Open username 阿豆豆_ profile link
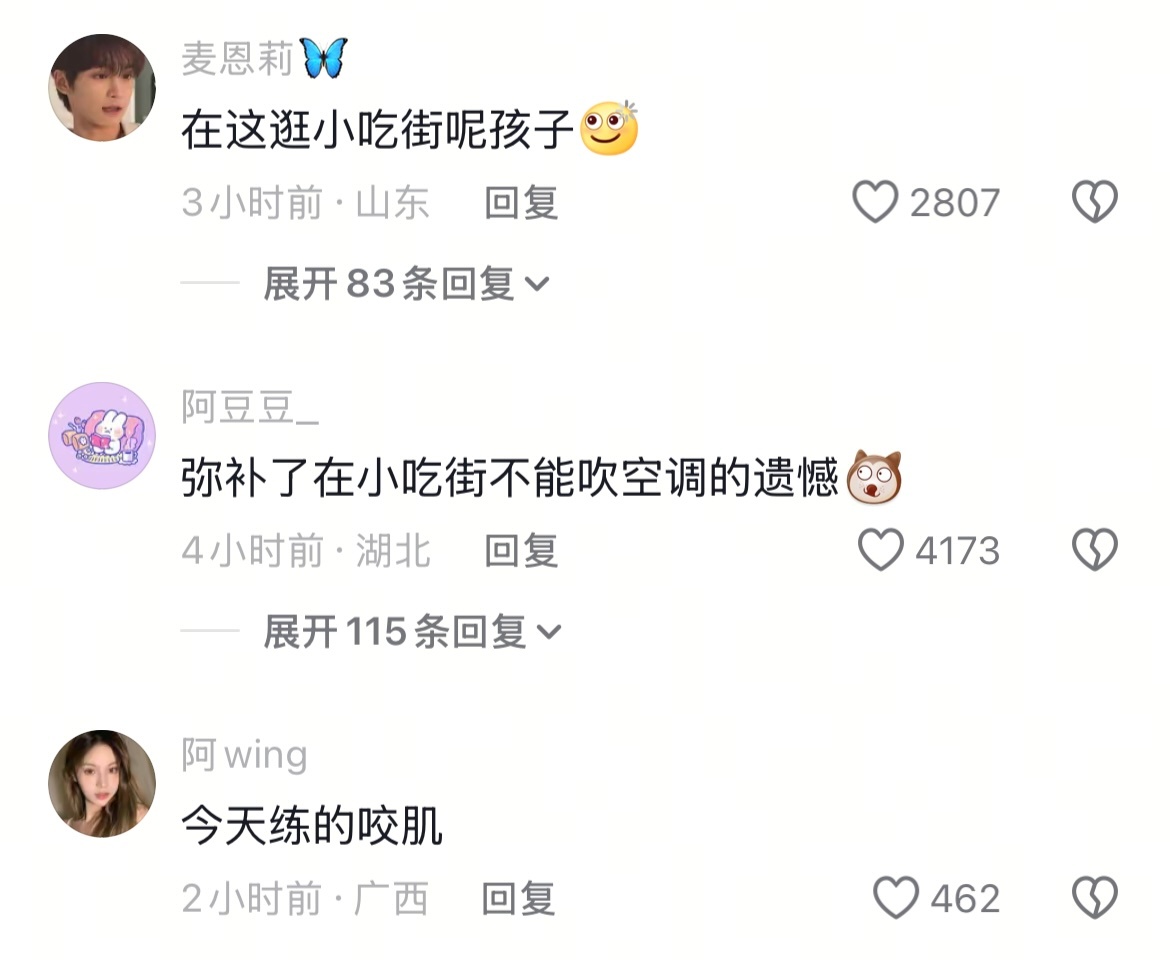The image size is (1170, 960). [x=250, y=407]
